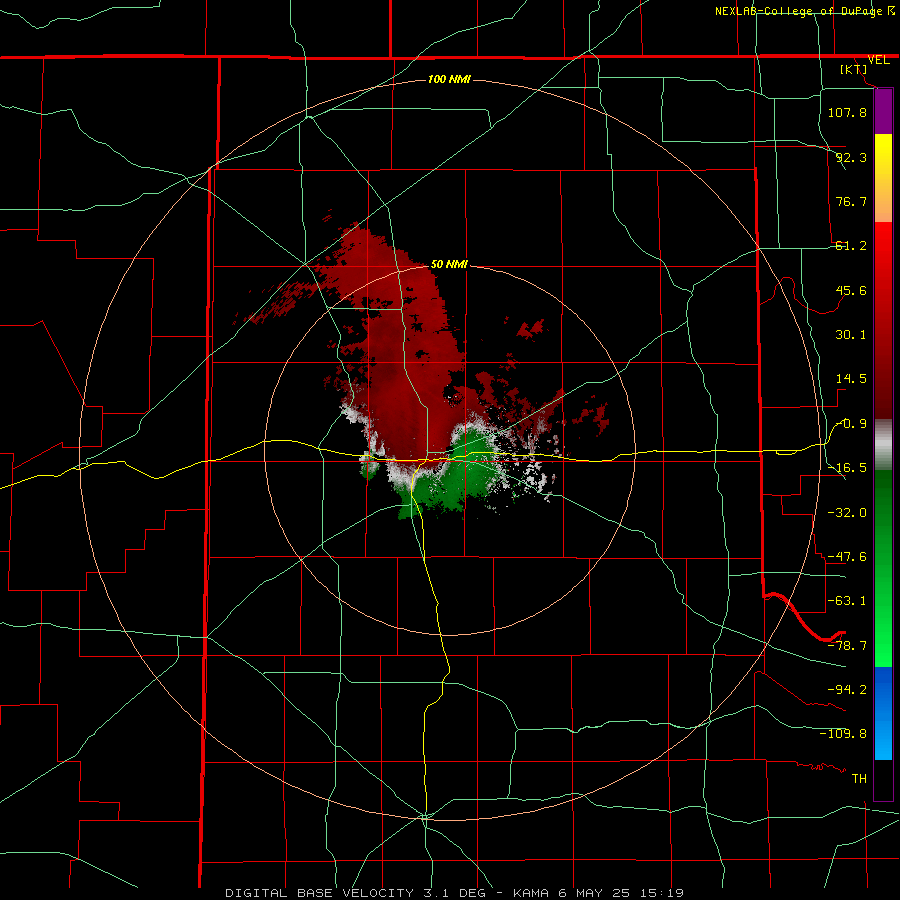Click the purple segment of the velocity color bar
This screenshot has height=900, width=900.
883,111
